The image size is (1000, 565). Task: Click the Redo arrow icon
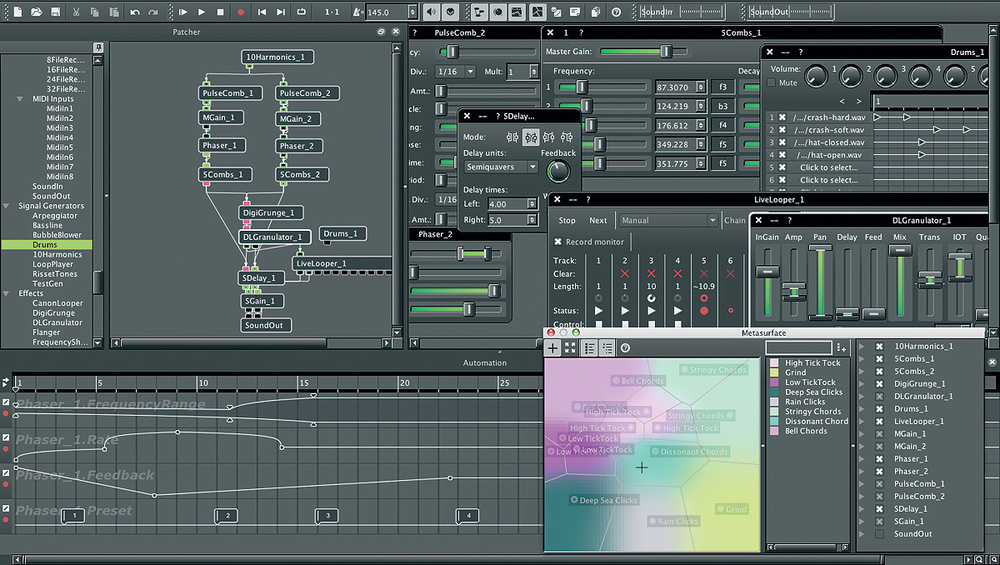153,11
